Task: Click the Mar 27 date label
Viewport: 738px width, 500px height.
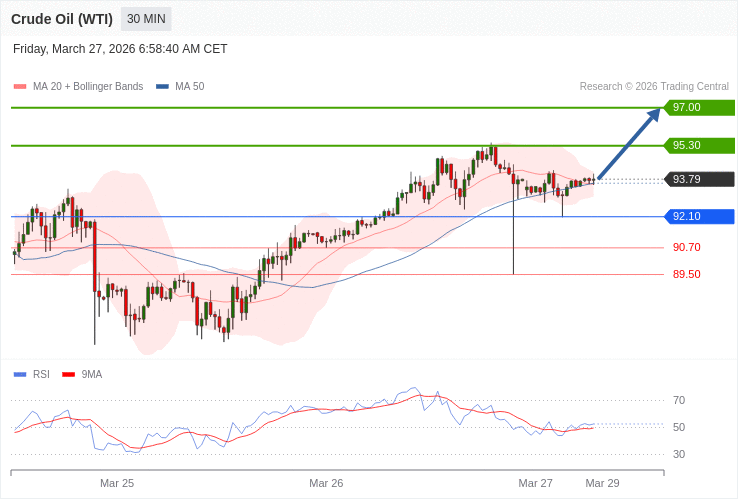Action: (535, 483)
